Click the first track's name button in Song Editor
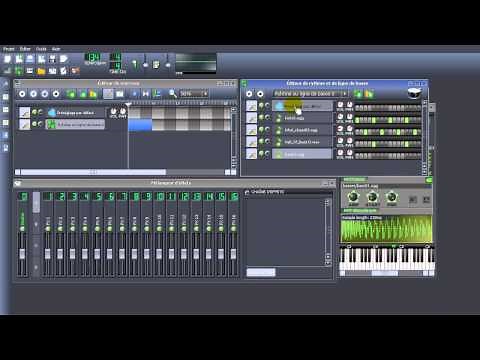The image size is (480, 360). 75,113
